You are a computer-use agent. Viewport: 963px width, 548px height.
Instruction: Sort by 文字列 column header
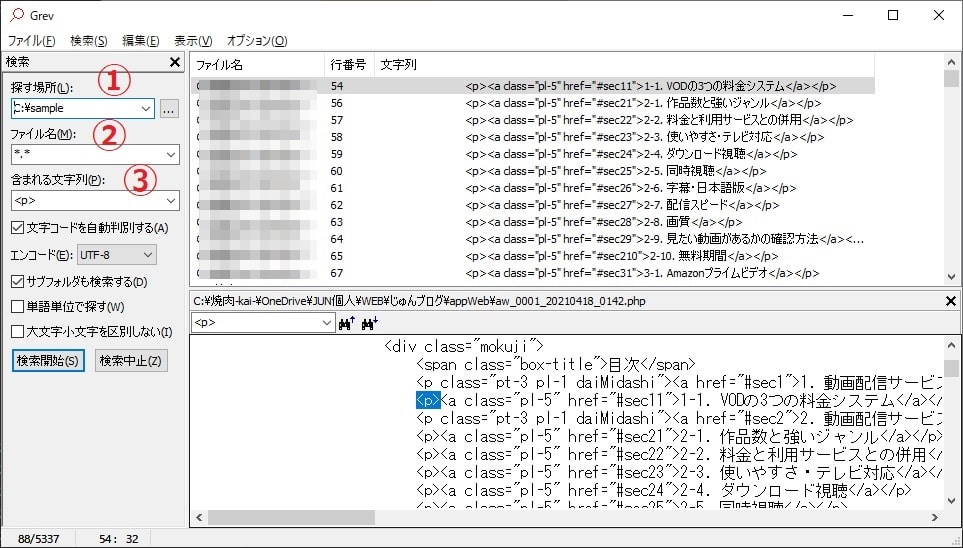(x=624, y=65)
